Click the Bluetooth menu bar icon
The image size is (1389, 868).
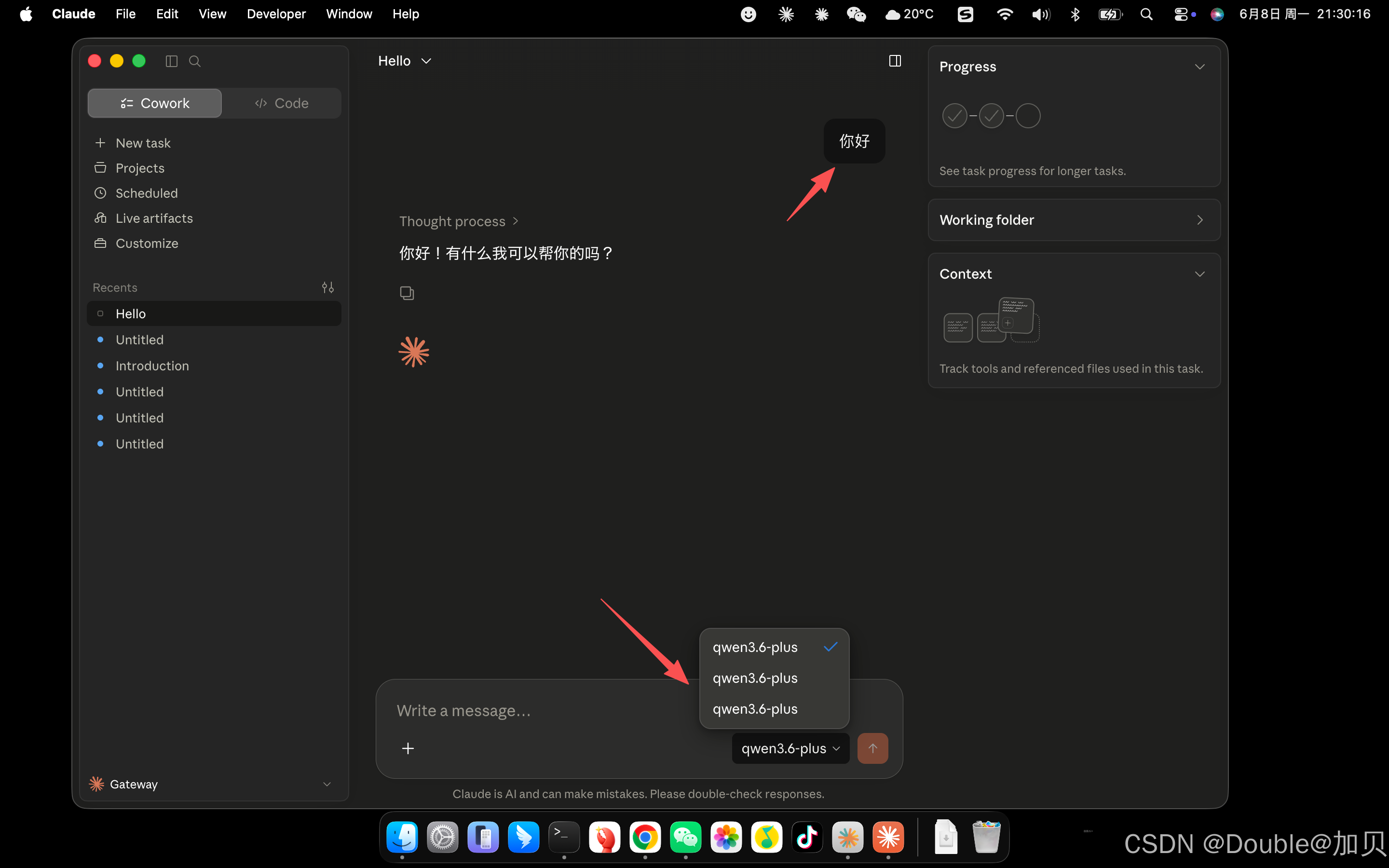pyautogui.click(x=1075, y=14)
